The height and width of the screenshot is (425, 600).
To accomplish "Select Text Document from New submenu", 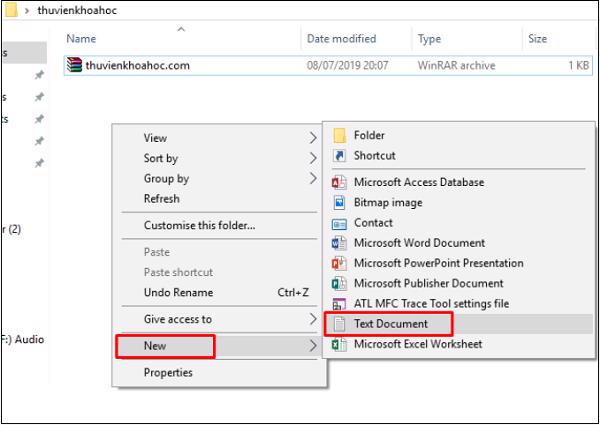I will pyautogui.click(x=390, y=324).
